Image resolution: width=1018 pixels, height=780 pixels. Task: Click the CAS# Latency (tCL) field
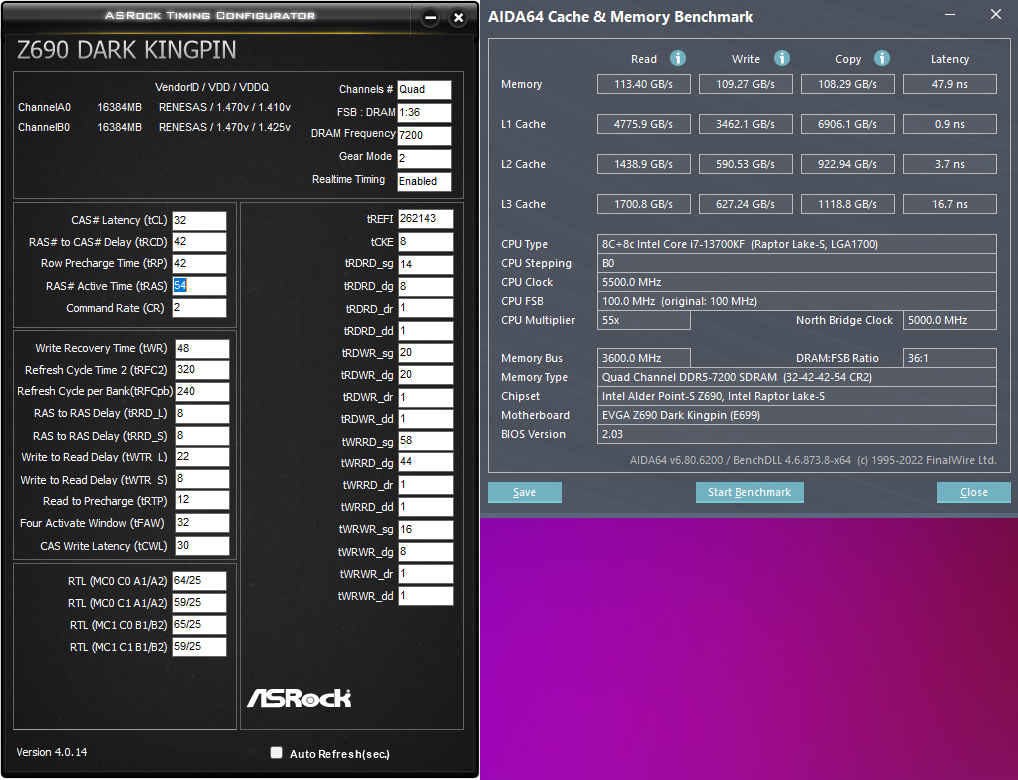[199, 220]
